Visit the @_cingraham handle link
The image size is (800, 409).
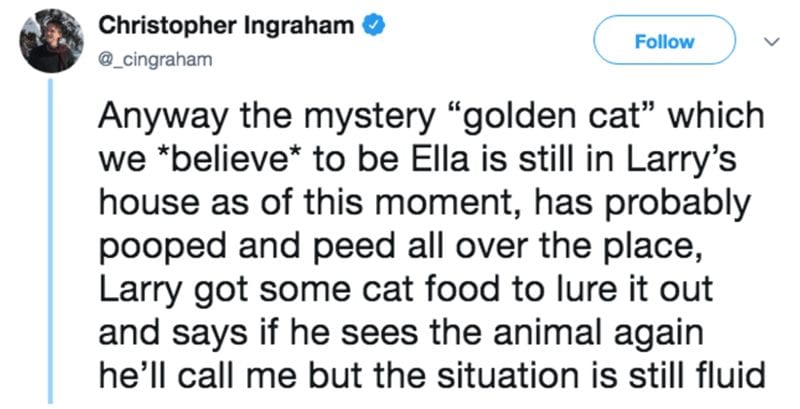(x=155, y=60)
